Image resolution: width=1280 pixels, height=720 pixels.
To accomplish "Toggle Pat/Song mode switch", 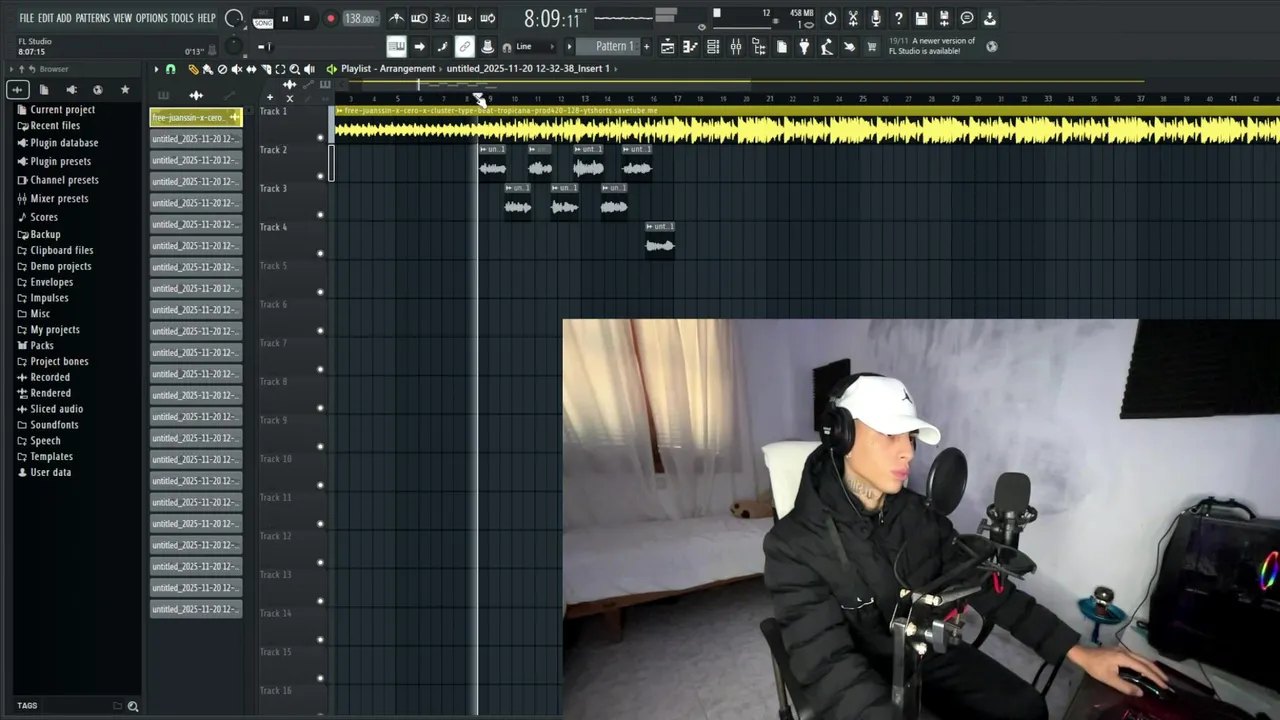I will (263, 19).
